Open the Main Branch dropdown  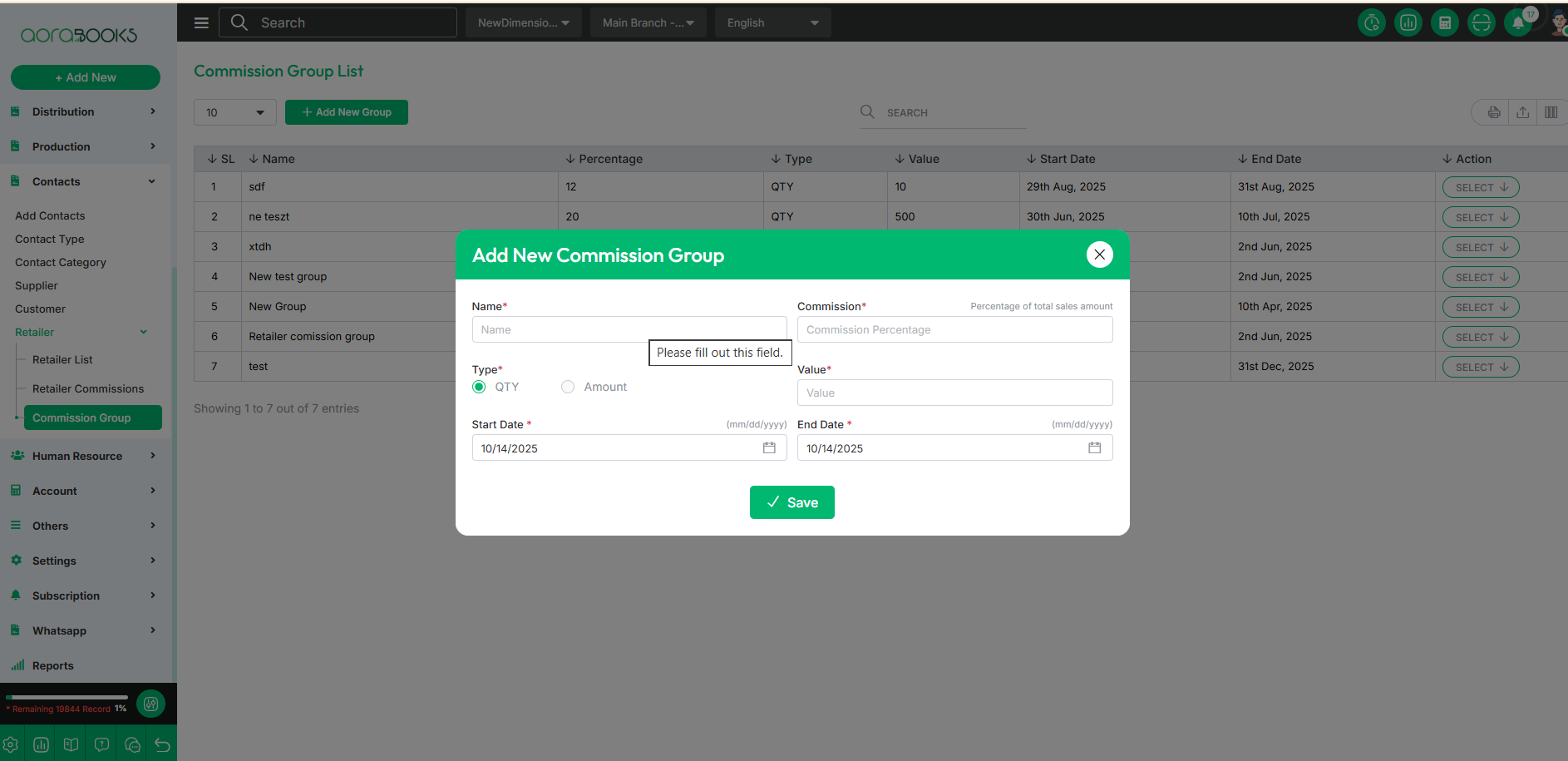click(x=648, y=22)
